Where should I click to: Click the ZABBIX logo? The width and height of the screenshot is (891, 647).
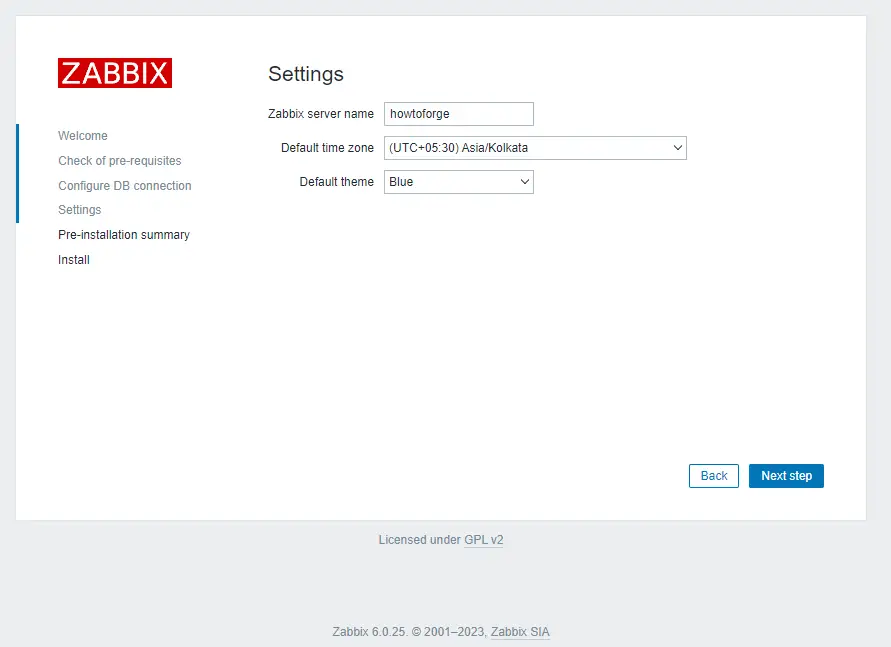coord(115,72)
